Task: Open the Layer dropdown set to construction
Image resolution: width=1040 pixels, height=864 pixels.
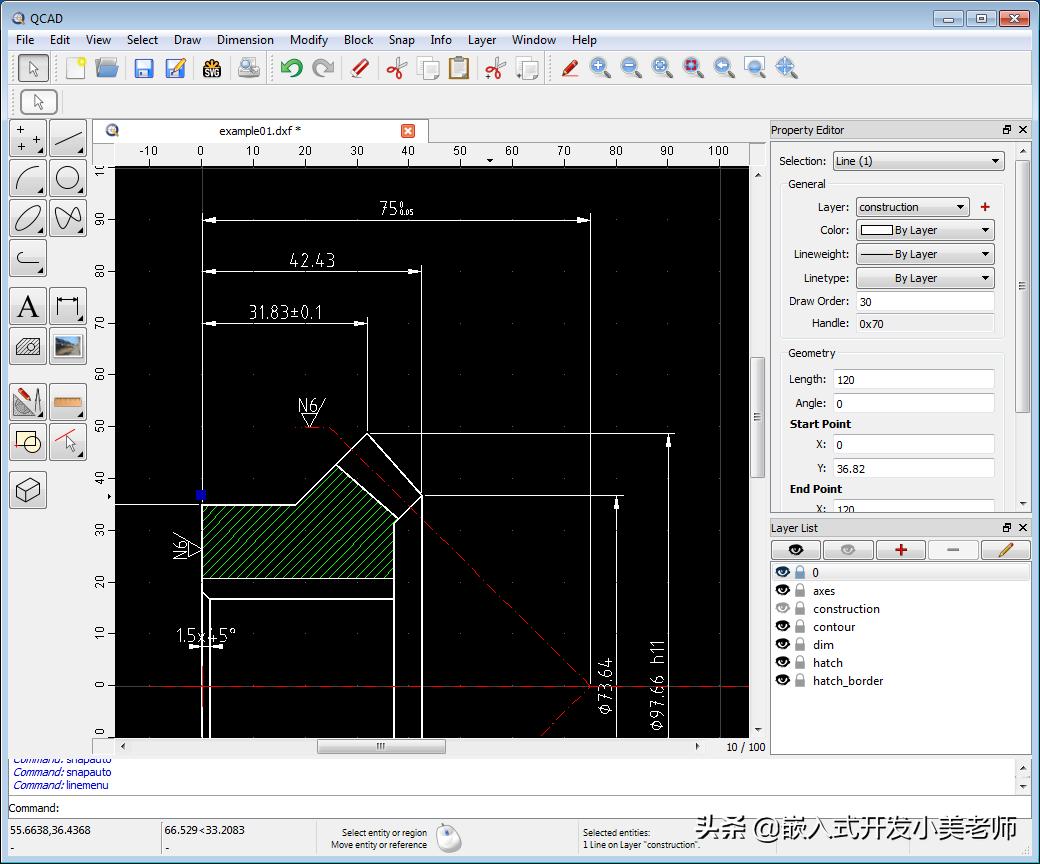Action: tap(913, 207)
